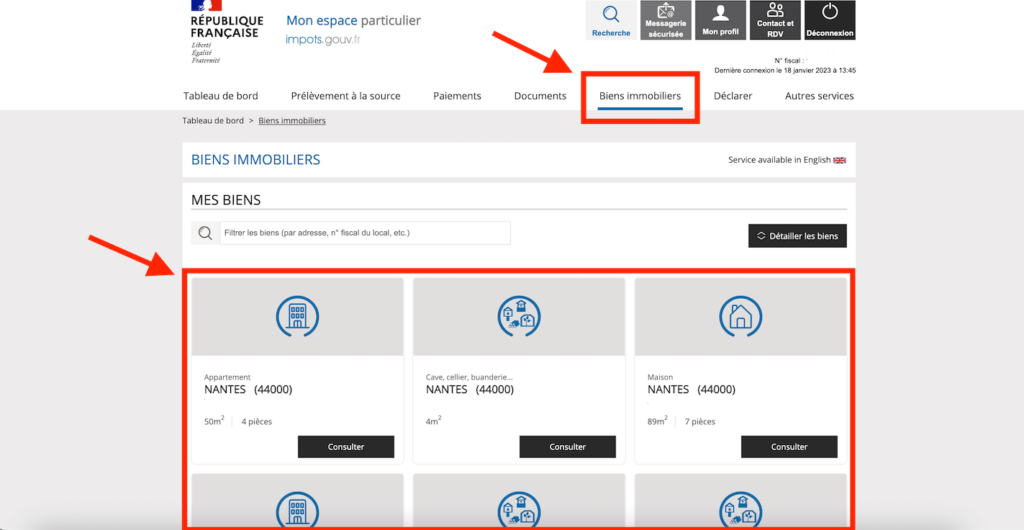Open Messagerie sécurisée

[x=665, y=20]
